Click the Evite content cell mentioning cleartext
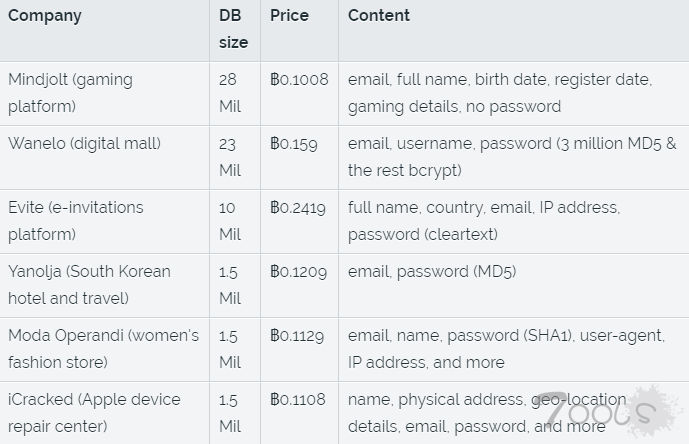This screenshot has width=689, height=444. [x=484, y=221]
